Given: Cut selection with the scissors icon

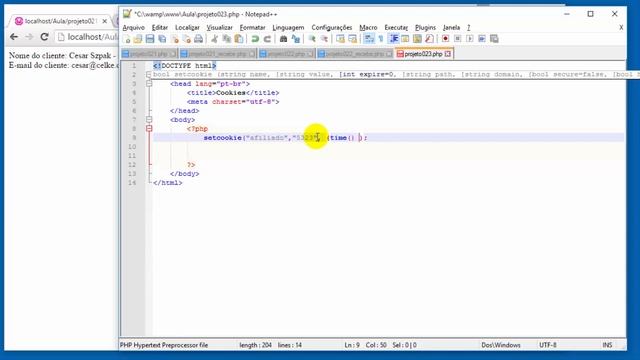Looking at the screenshot, I should [215, 39].
